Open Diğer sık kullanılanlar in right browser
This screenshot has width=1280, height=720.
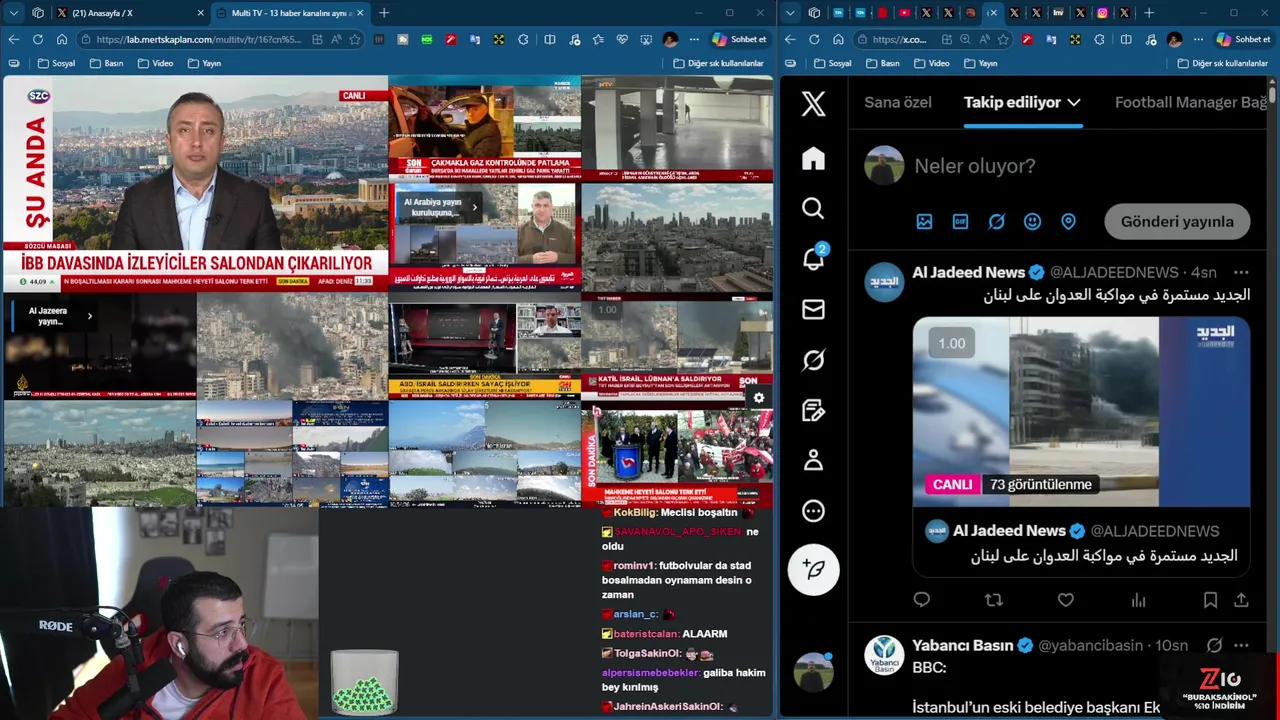pos(1221,63)
